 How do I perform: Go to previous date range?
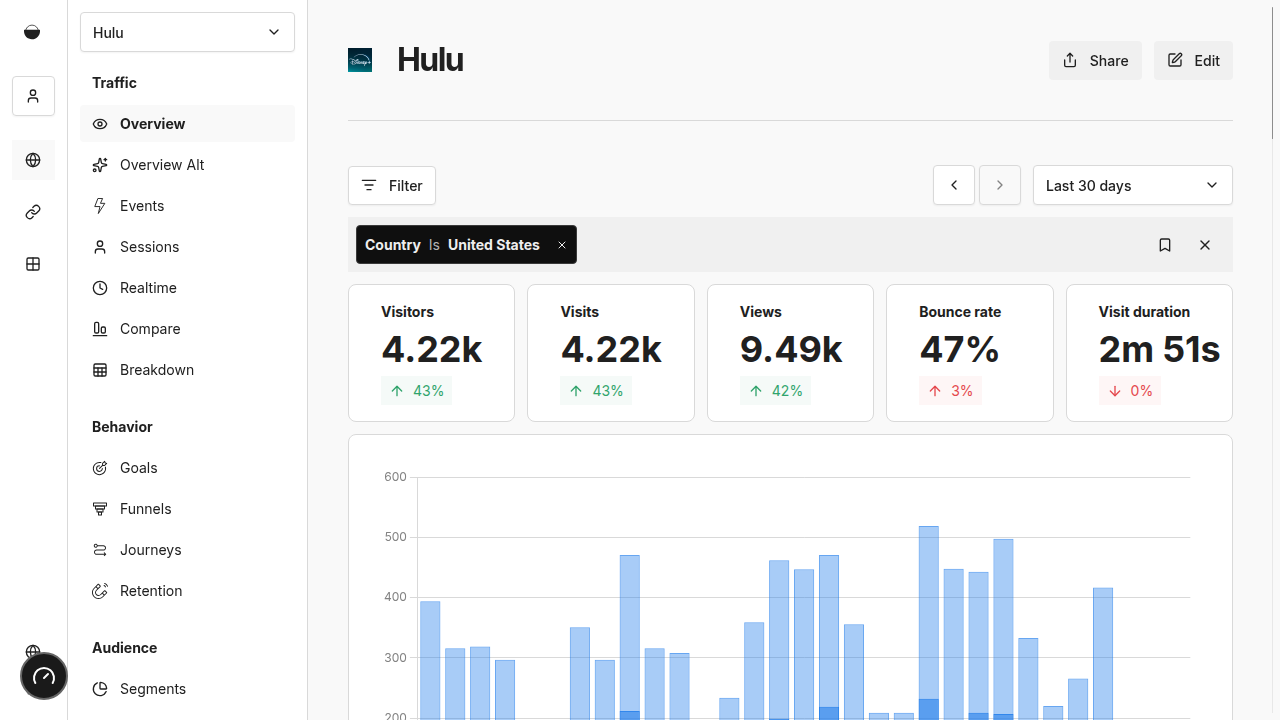click(x=954, y=185)
